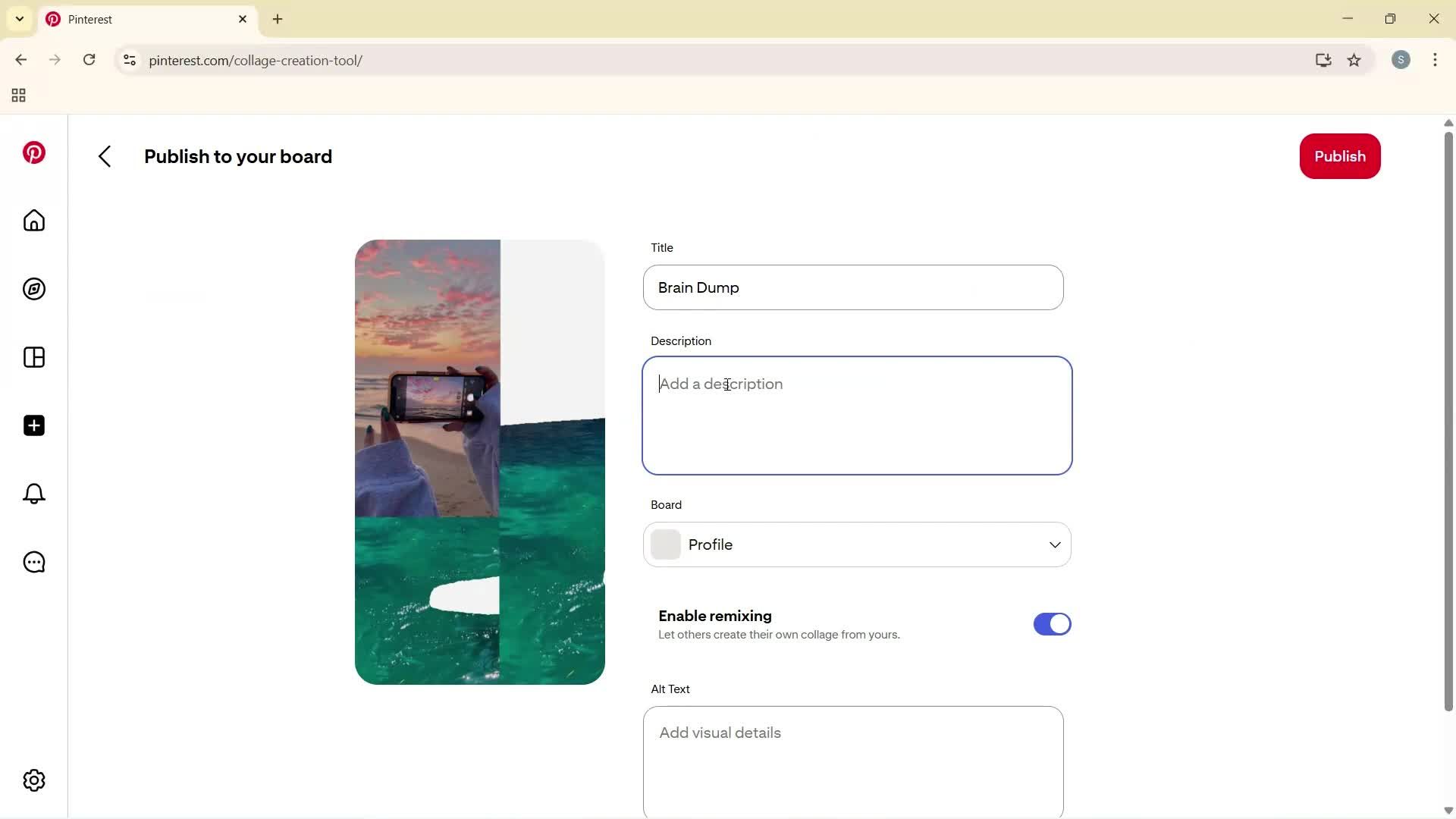Image resolution: width=1456 pixels, height=819 pixels.
Task: Click the Pinterest logo icon
Action: (33, 152)
